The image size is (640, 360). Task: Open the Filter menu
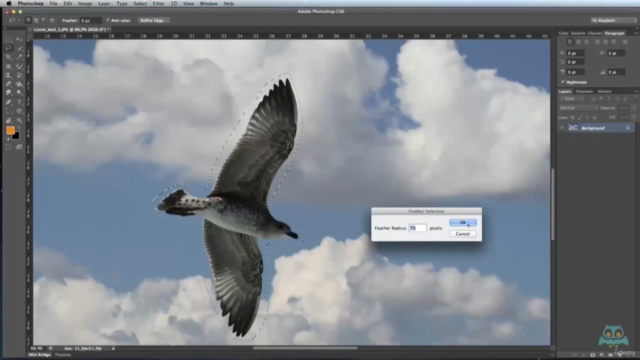click(x=158, y=3)
